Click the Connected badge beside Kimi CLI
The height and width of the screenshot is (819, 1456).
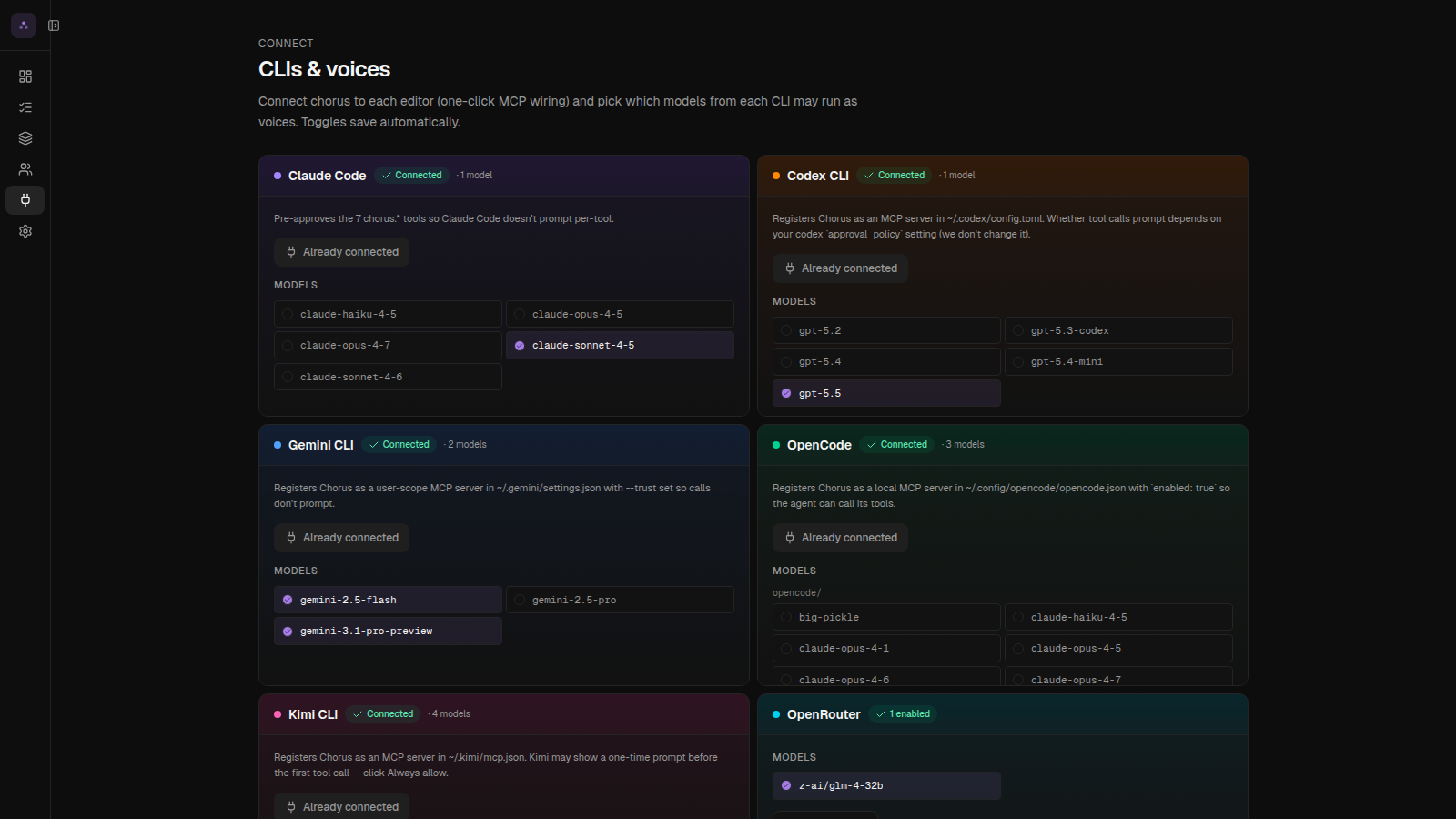tap(383, 714)
